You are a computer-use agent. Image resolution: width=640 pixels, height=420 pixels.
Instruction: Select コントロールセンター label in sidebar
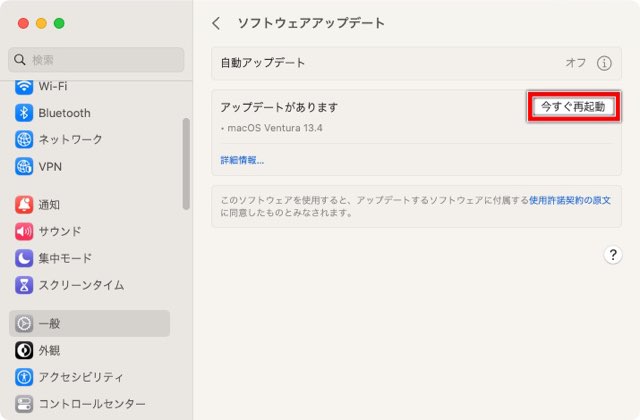[x=92, y=404]
